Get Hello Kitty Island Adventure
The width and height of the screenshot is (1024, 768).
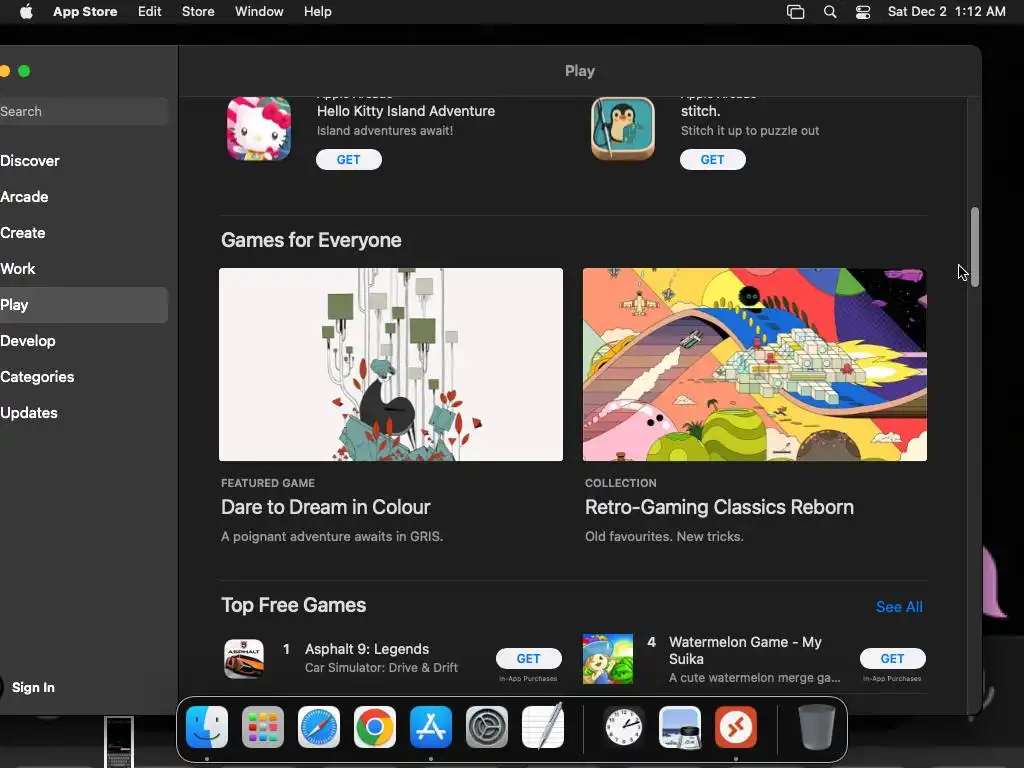coord(349,159)
